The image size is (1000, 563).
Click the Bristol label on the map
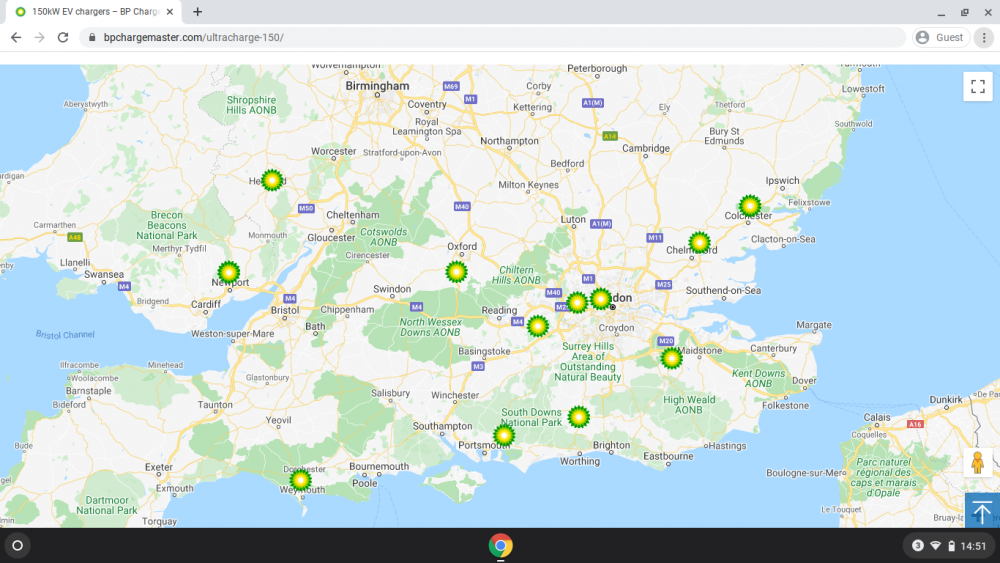click(284, 310)
